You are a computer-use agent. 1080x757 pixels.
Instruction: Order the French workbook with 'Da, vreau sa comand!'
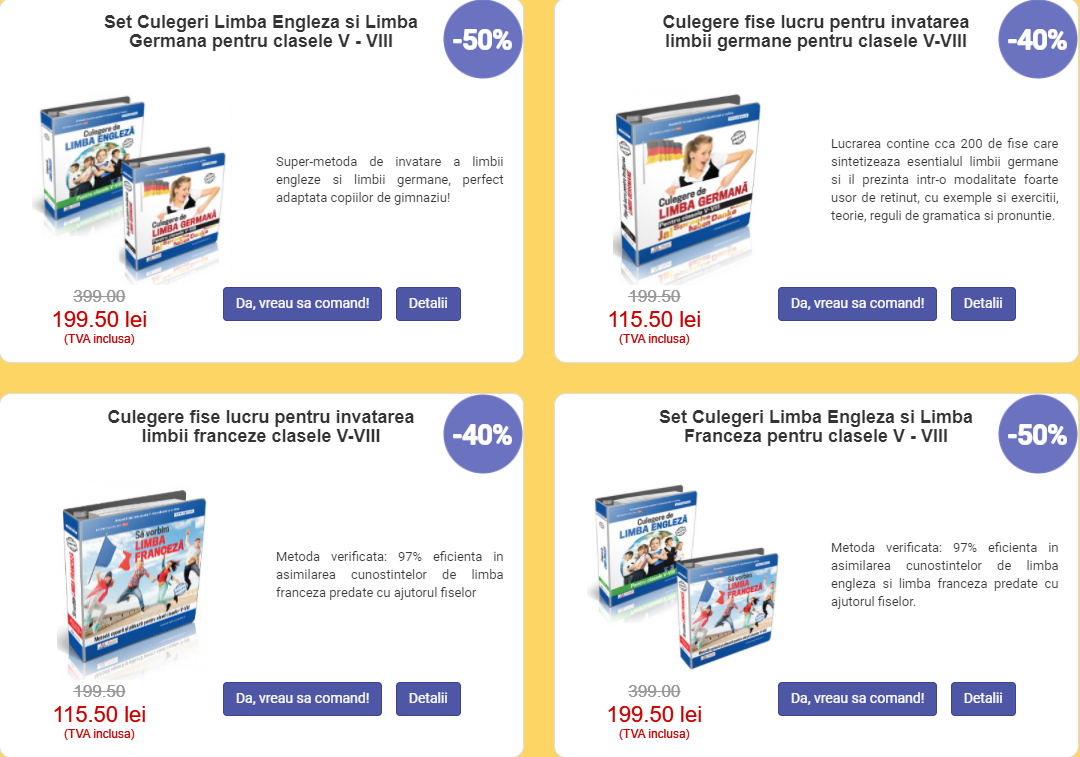click(302, 698)
